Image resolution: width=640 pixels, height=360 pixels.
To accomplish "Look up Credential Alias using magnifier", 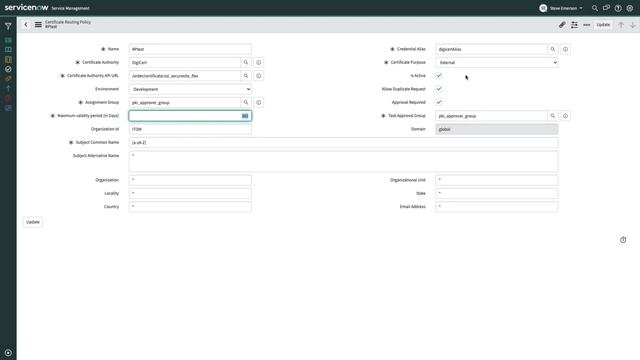I will pyautogui.click(x=553, y=49).
